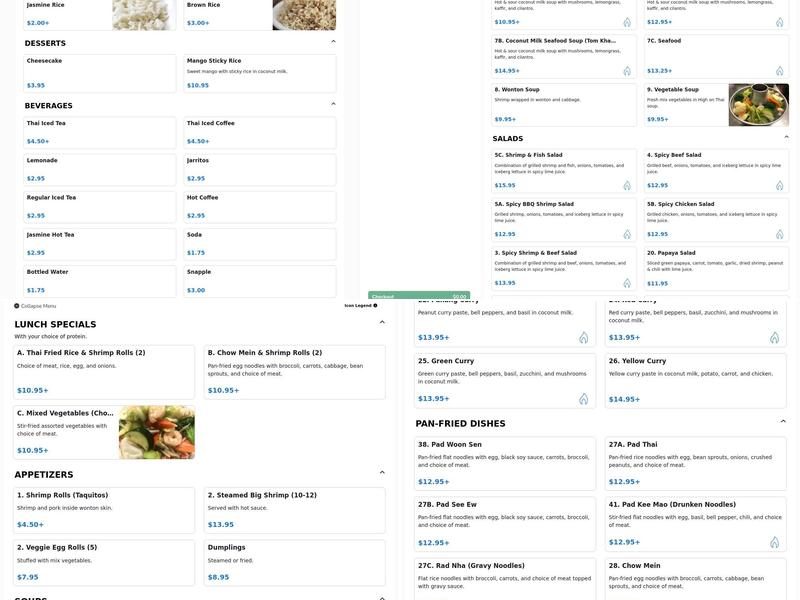Click spicy flame icon on Green Curry
800x600 pixels.
pyautogui.click(x=583, y=399)
